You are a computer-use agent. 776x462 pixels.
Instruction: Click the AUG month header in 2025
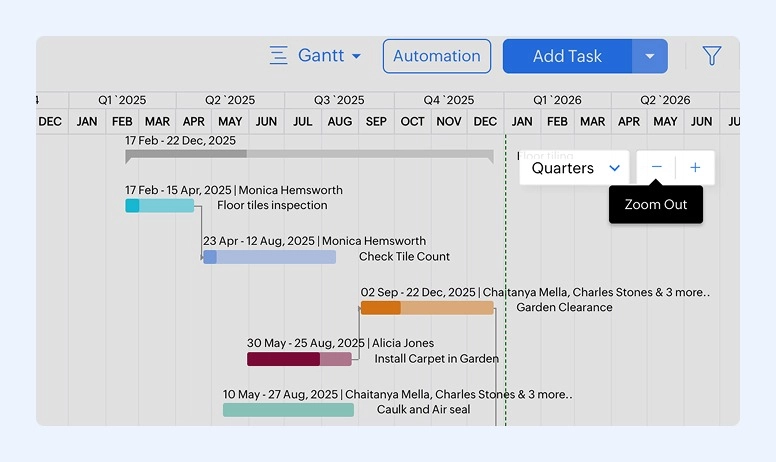(x=340, y=122)
